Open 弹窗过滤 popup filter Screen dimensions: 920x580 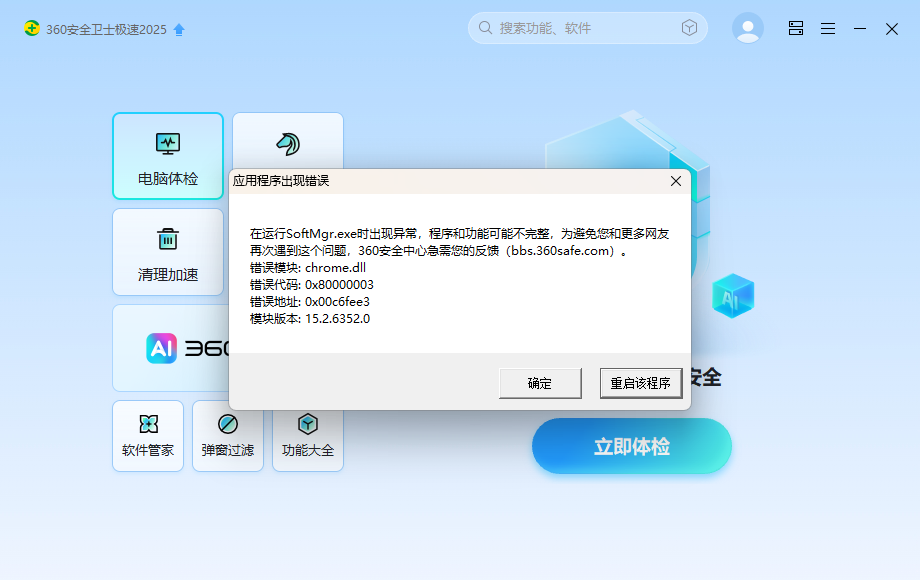coord(228,436)
